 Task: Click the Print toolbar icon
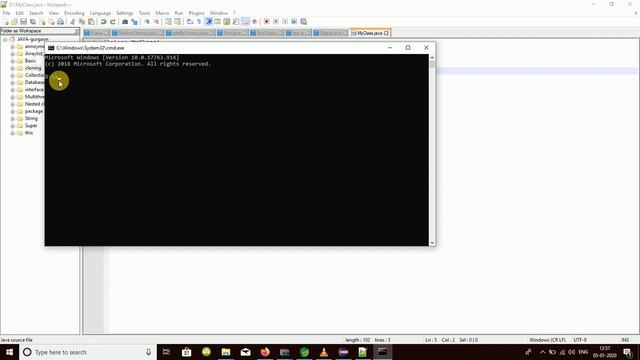[x=60, y=22]
